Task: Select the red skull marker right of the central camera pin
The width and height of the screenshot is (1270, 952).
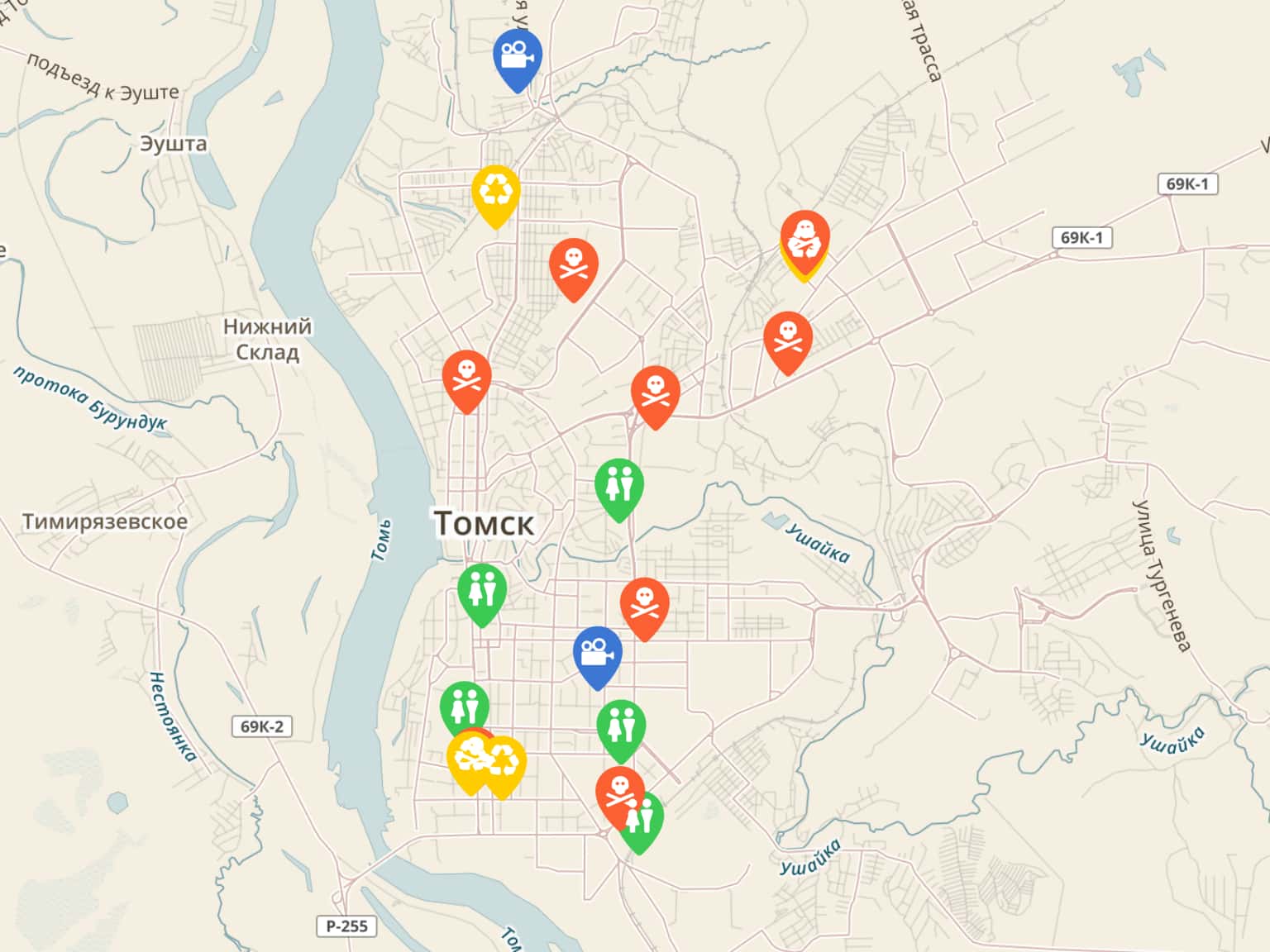Action: [644, 605]
